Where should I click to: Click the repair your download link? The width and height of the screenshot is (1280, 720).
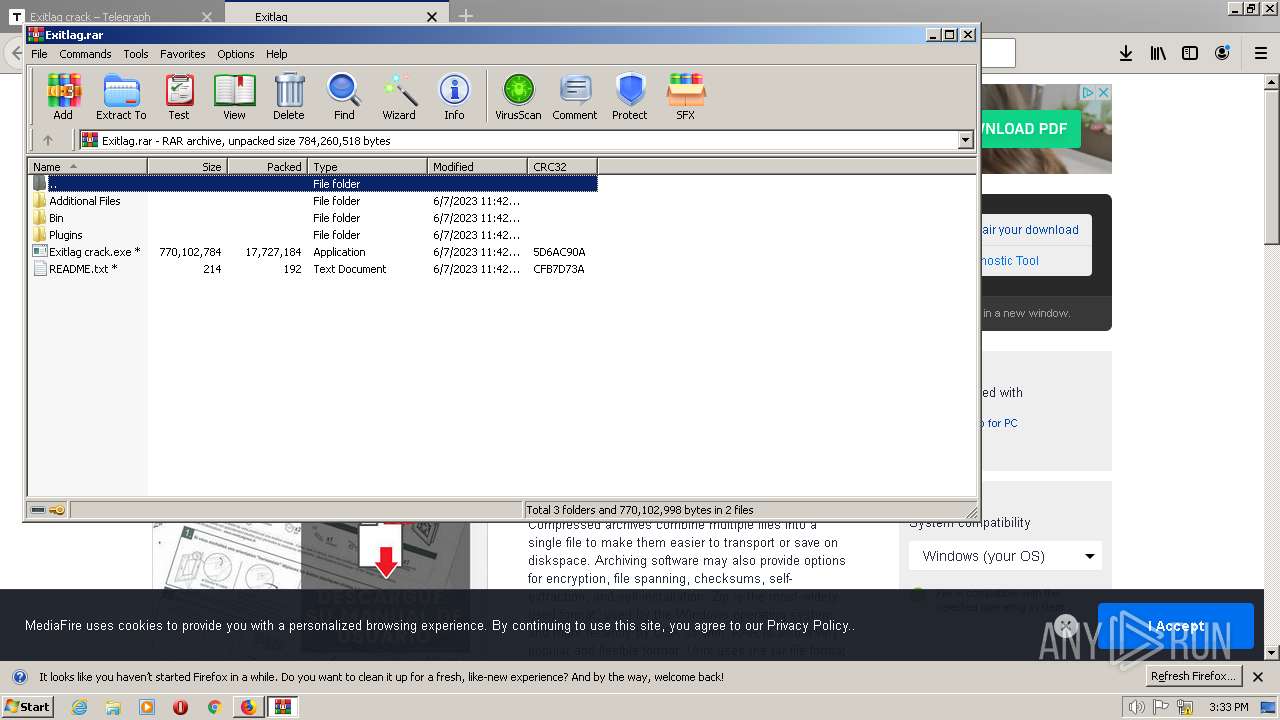point(1029,229)
